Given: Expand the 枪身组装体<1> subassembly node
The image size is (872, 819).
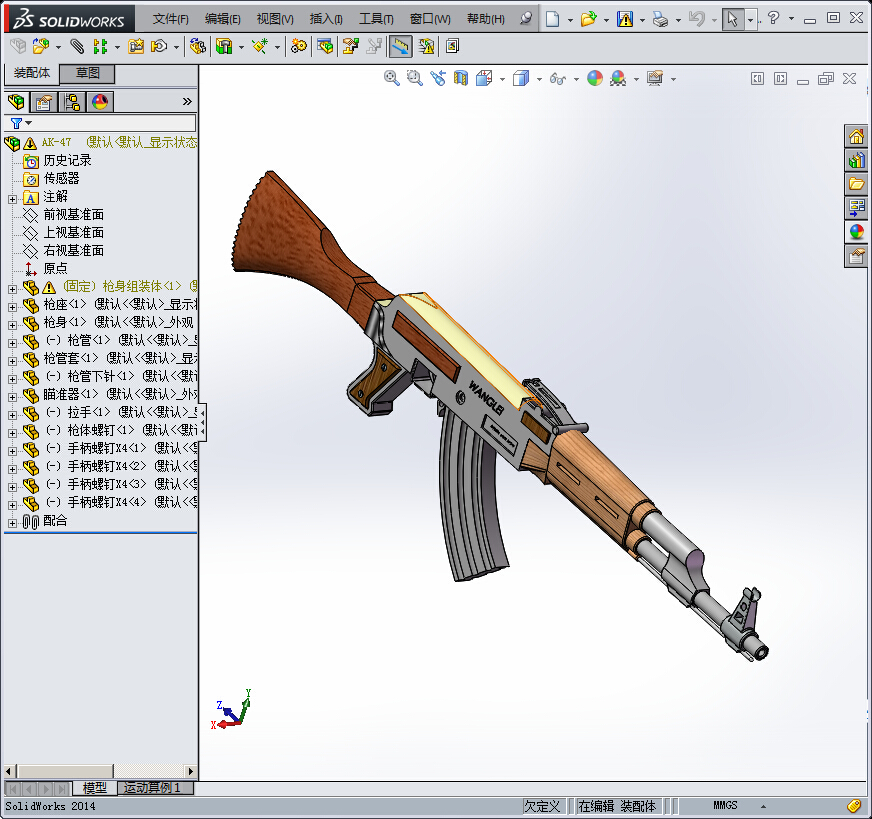Looking at the screenshot, I should pos(12,289).
